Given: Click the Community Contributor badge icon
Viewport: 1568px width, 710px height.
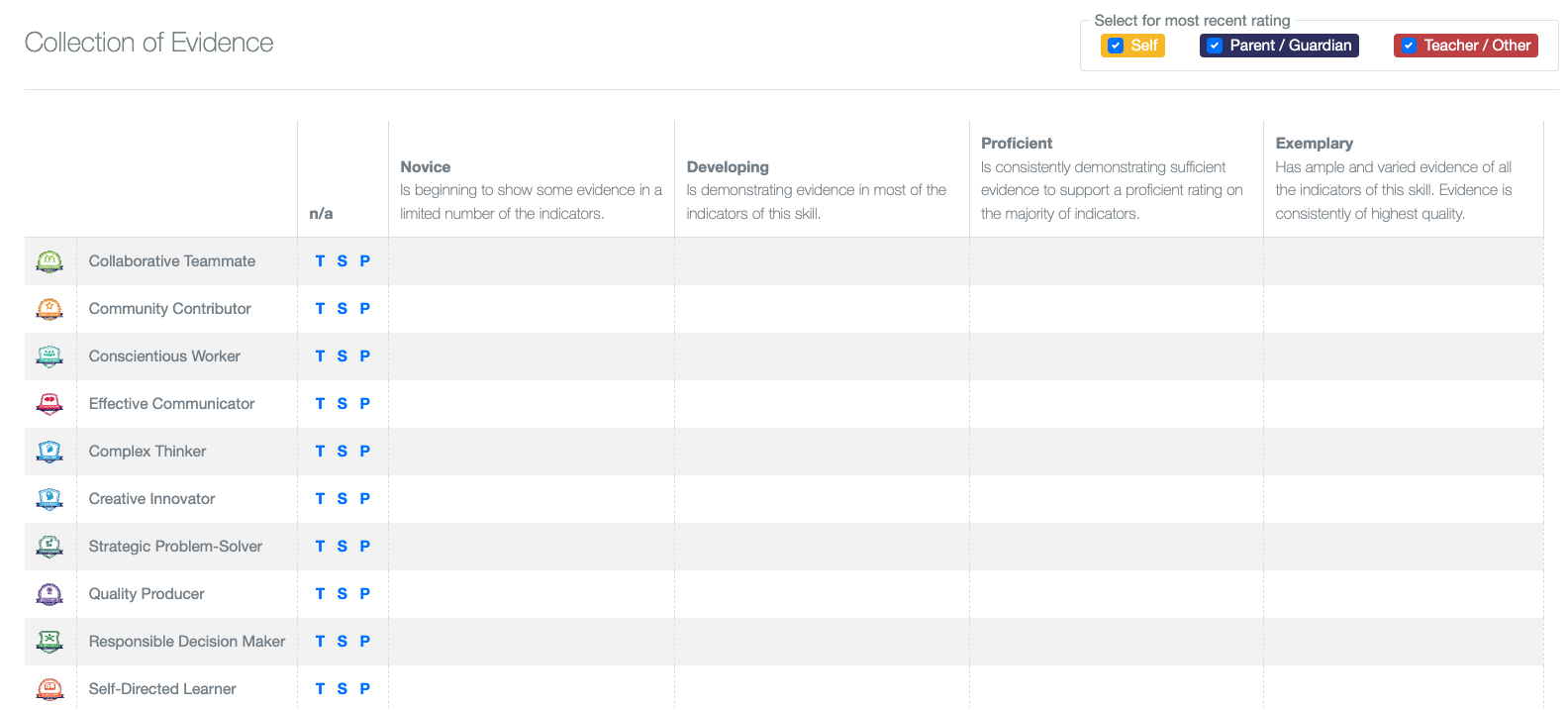Looking at the screenshot, I should 49,309.
